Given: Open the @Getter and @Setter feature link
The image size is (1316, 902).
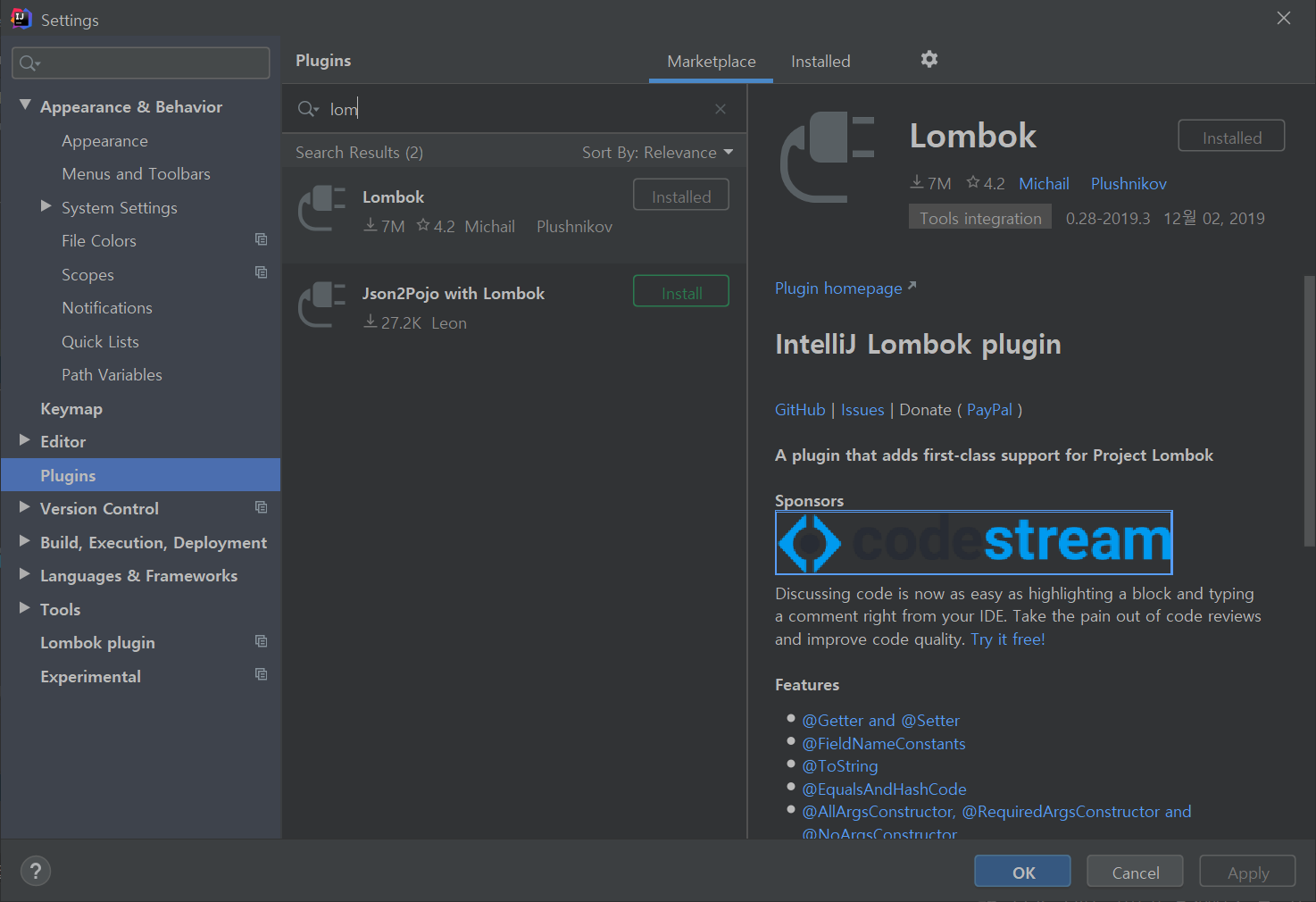Looking at the screenshot, I should pos(880,721).
